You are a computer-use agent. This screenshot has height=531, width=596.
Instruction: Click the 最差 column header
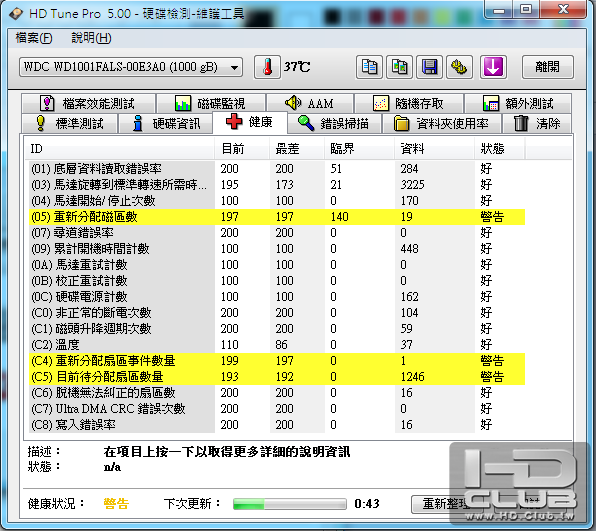pos(297,149)
